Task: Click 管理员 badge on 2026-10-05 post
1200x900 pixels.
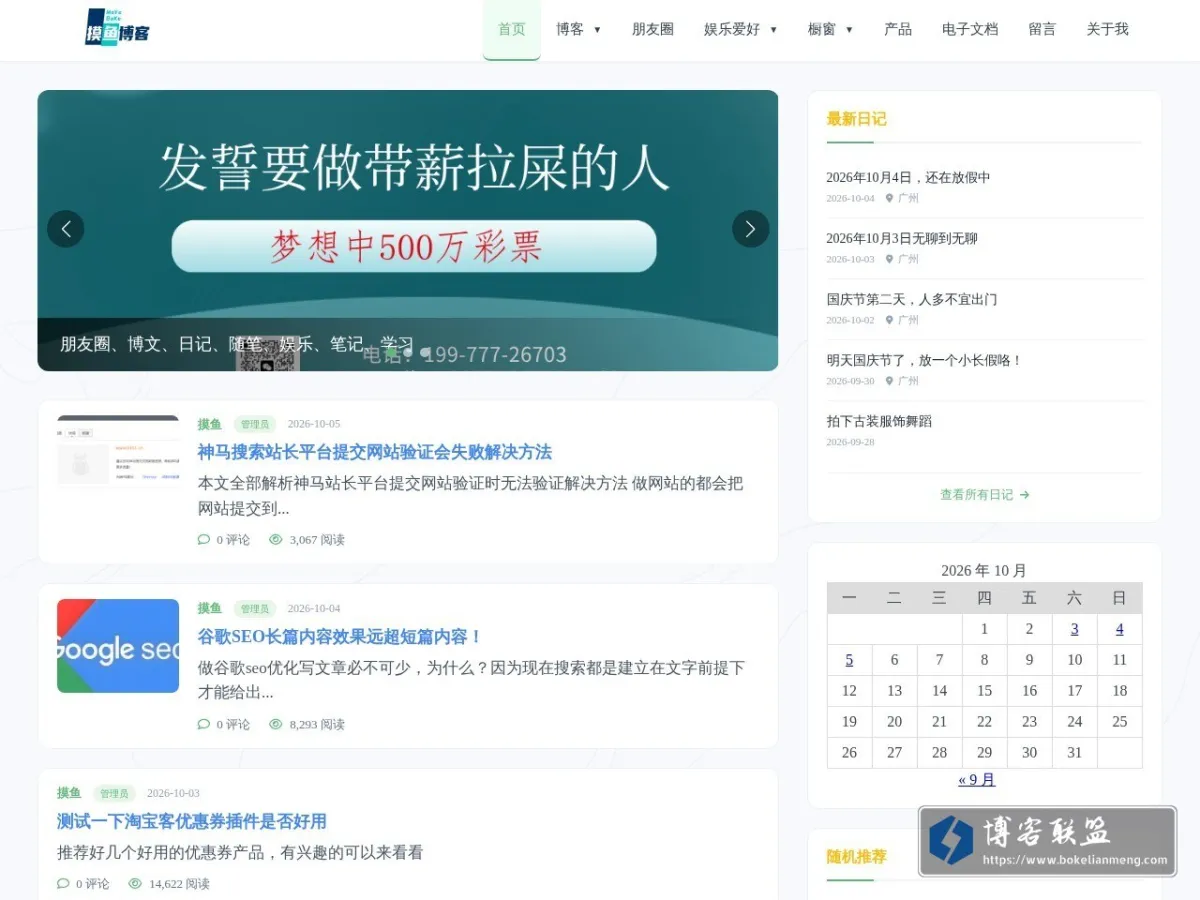Action: (255, 424)
